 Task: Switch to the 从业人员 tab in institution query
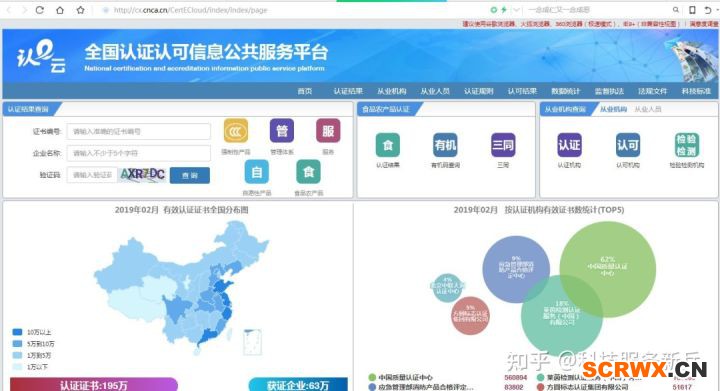point(648,109)
